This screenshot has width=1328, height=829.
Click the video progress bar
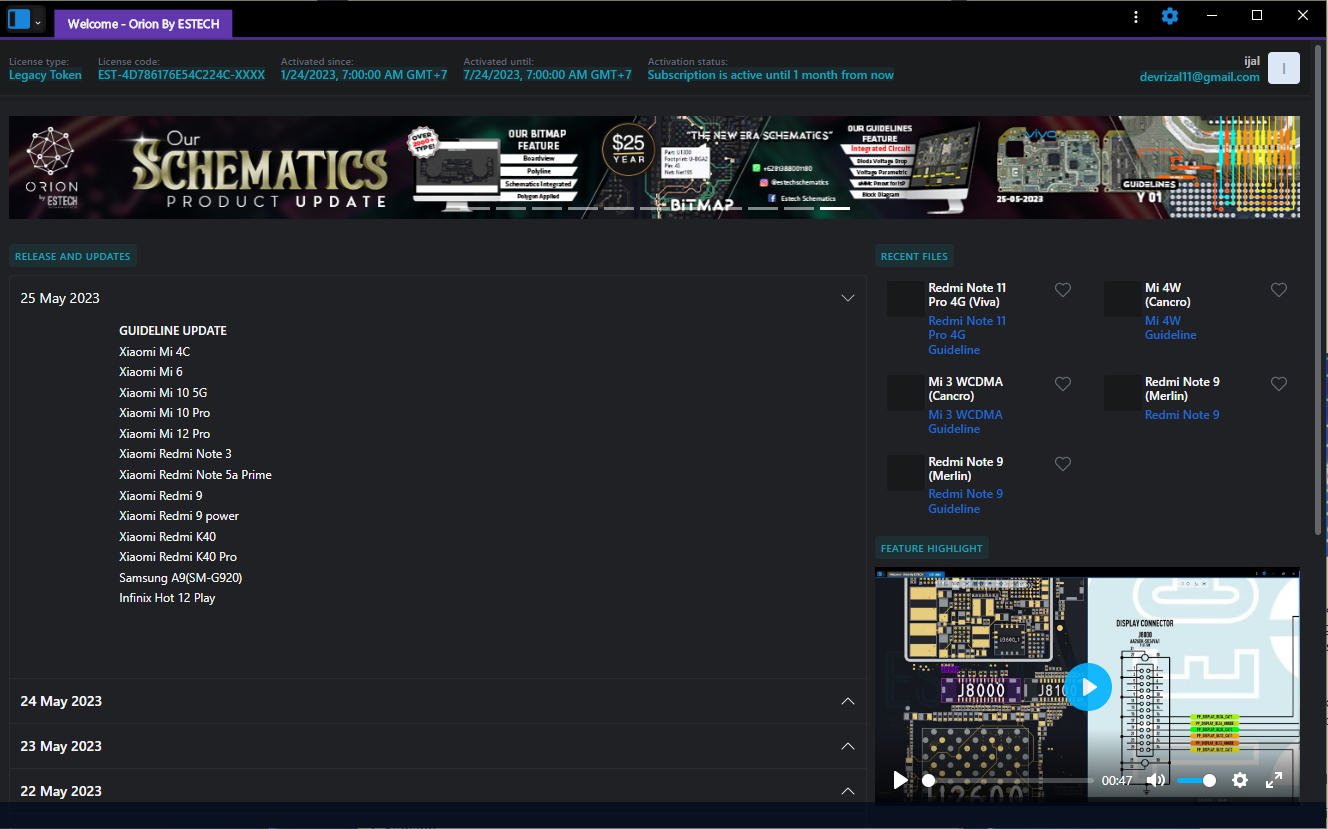[1010, 780]
